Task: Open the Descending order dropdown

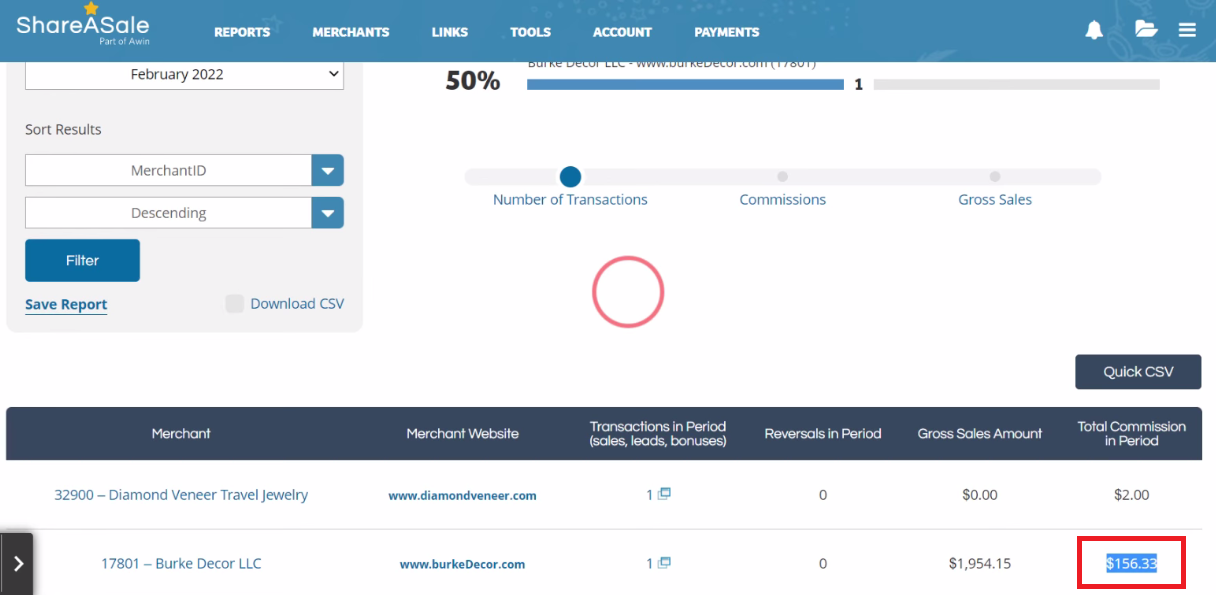Action: [x=184, y=213]
